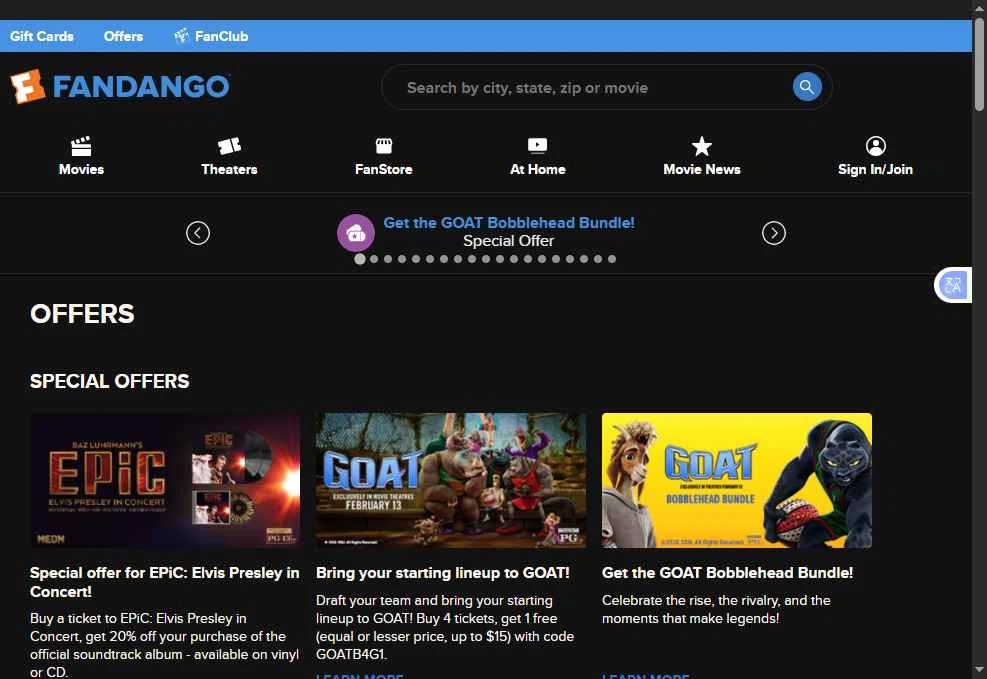Open 'Special offer for EPiC: Elvis Presley' title

165,582
